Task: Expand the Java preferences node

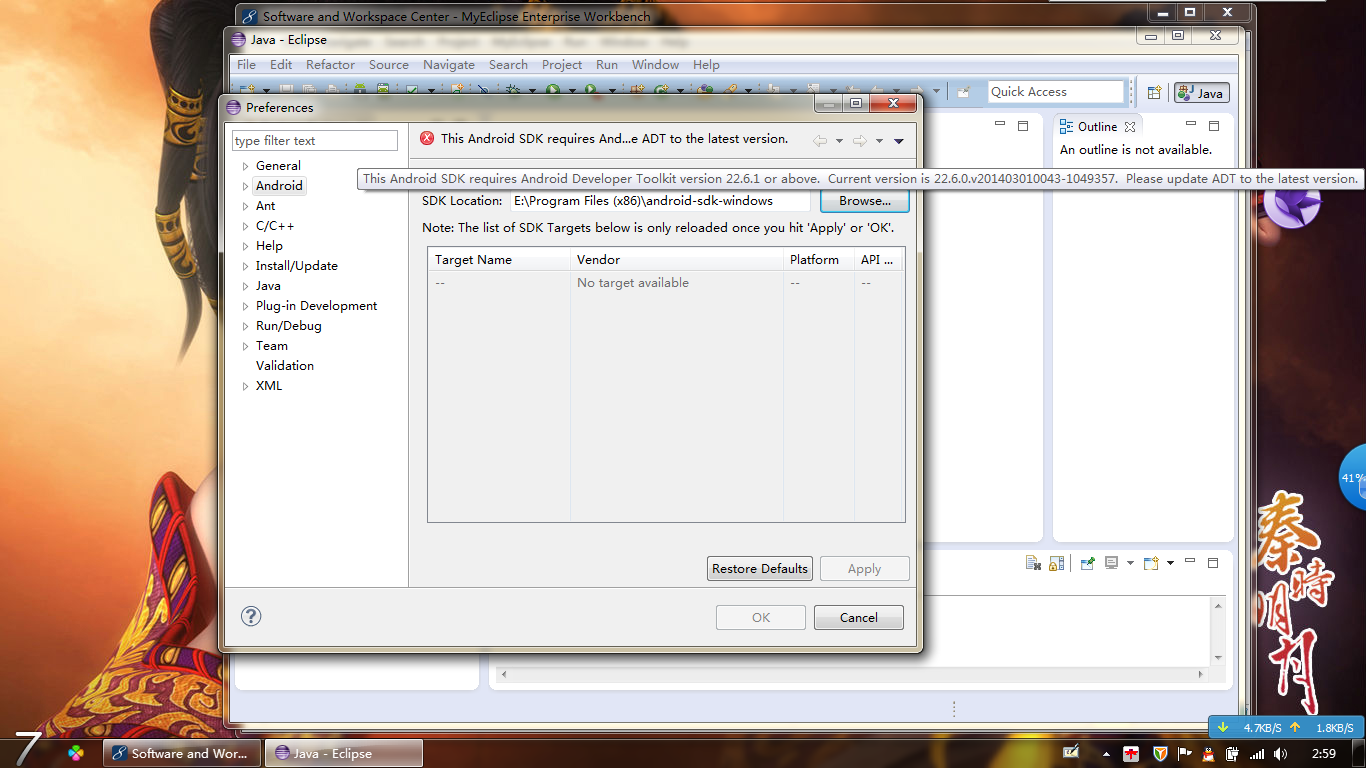Action: [x=245, y=286]
